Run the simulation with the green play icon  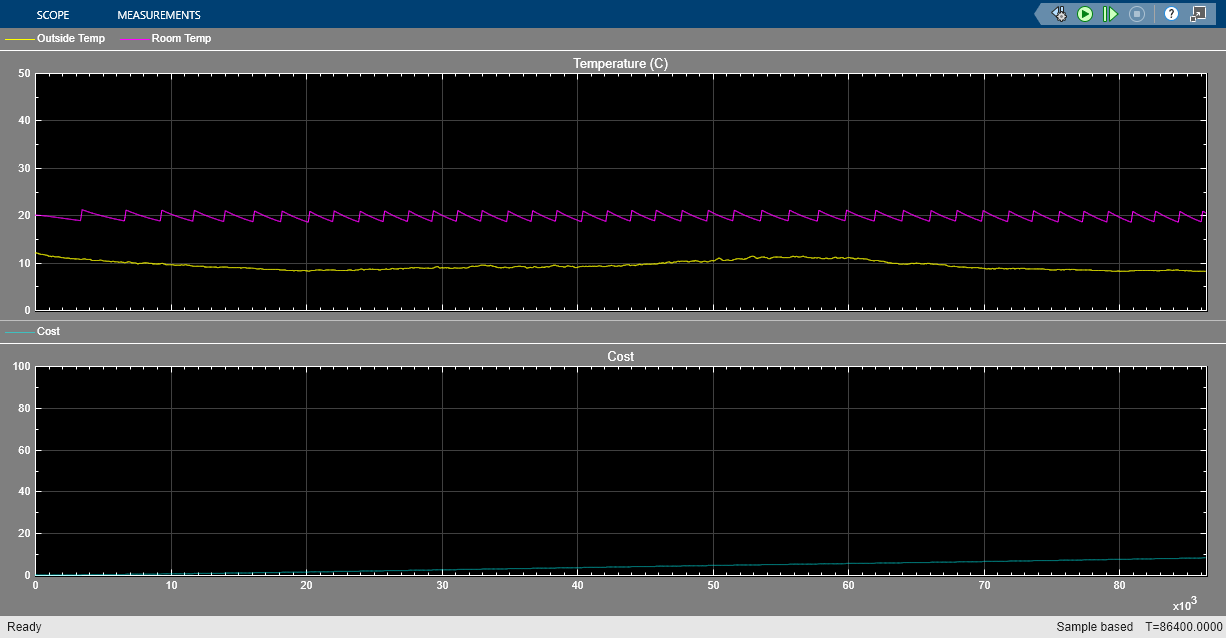[1085, 14]
